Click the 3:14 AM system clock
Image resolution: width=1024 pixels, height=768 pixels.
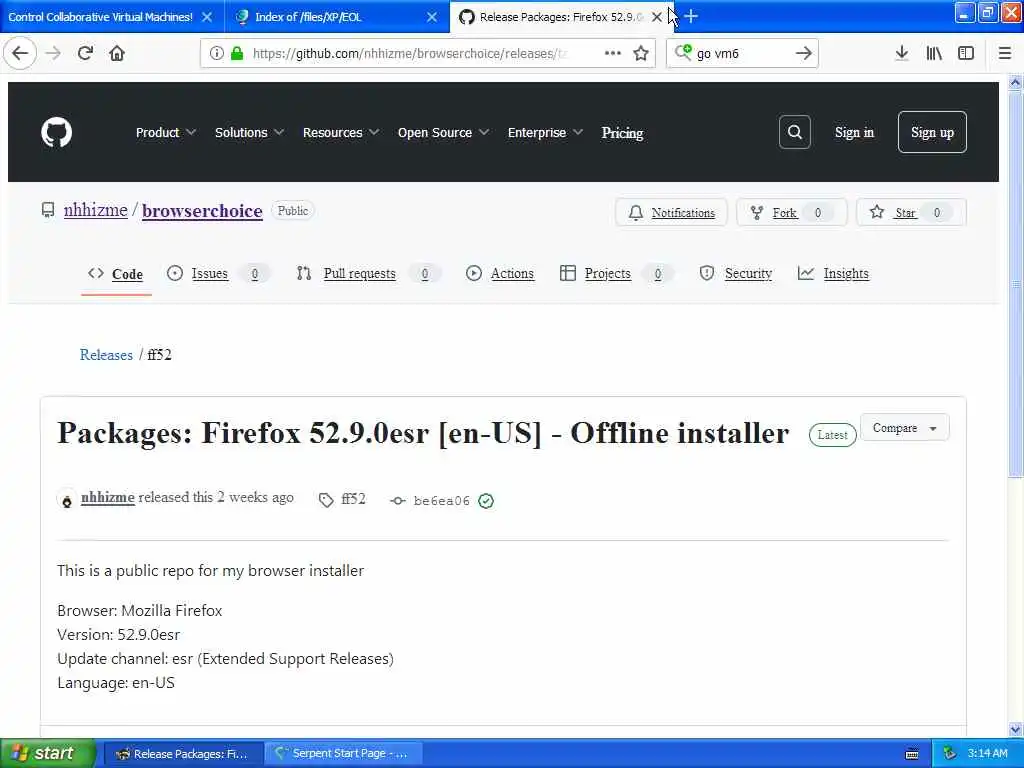(x=987, y=754)
